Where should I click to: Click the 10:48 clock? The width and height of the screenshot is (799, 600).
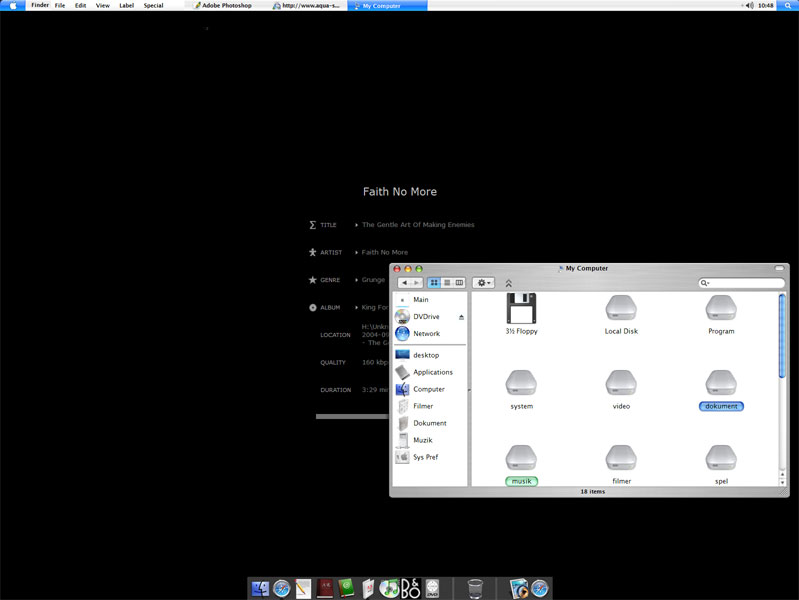(x=765, y=6)
